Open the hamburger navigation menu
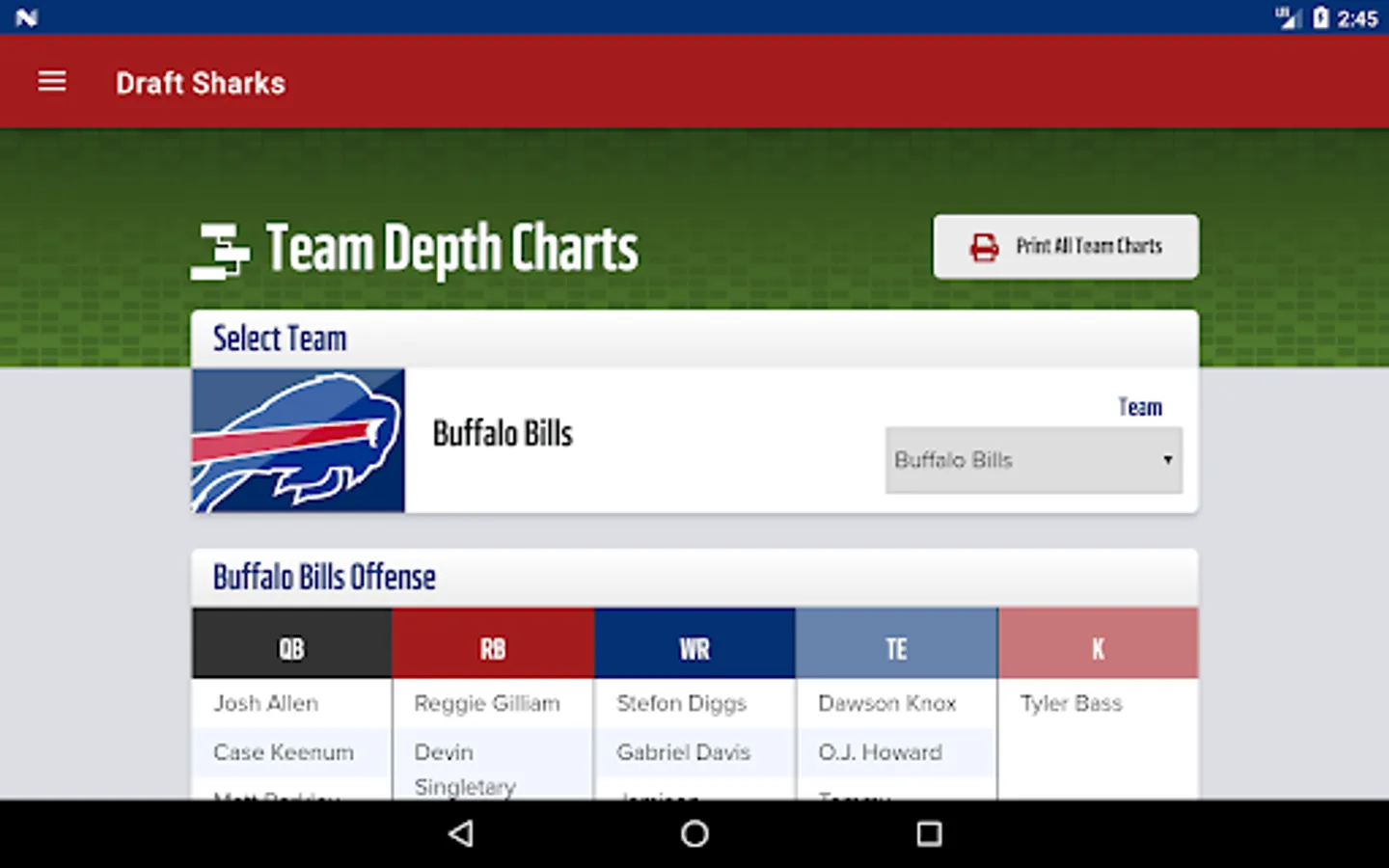 [x=52, y=82]
